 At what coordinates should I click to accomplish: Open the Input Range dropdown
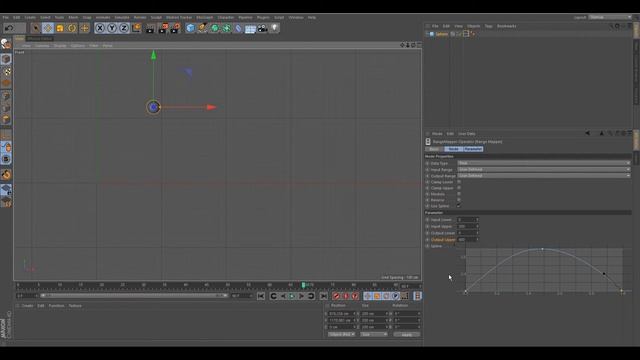click(544, 169)
